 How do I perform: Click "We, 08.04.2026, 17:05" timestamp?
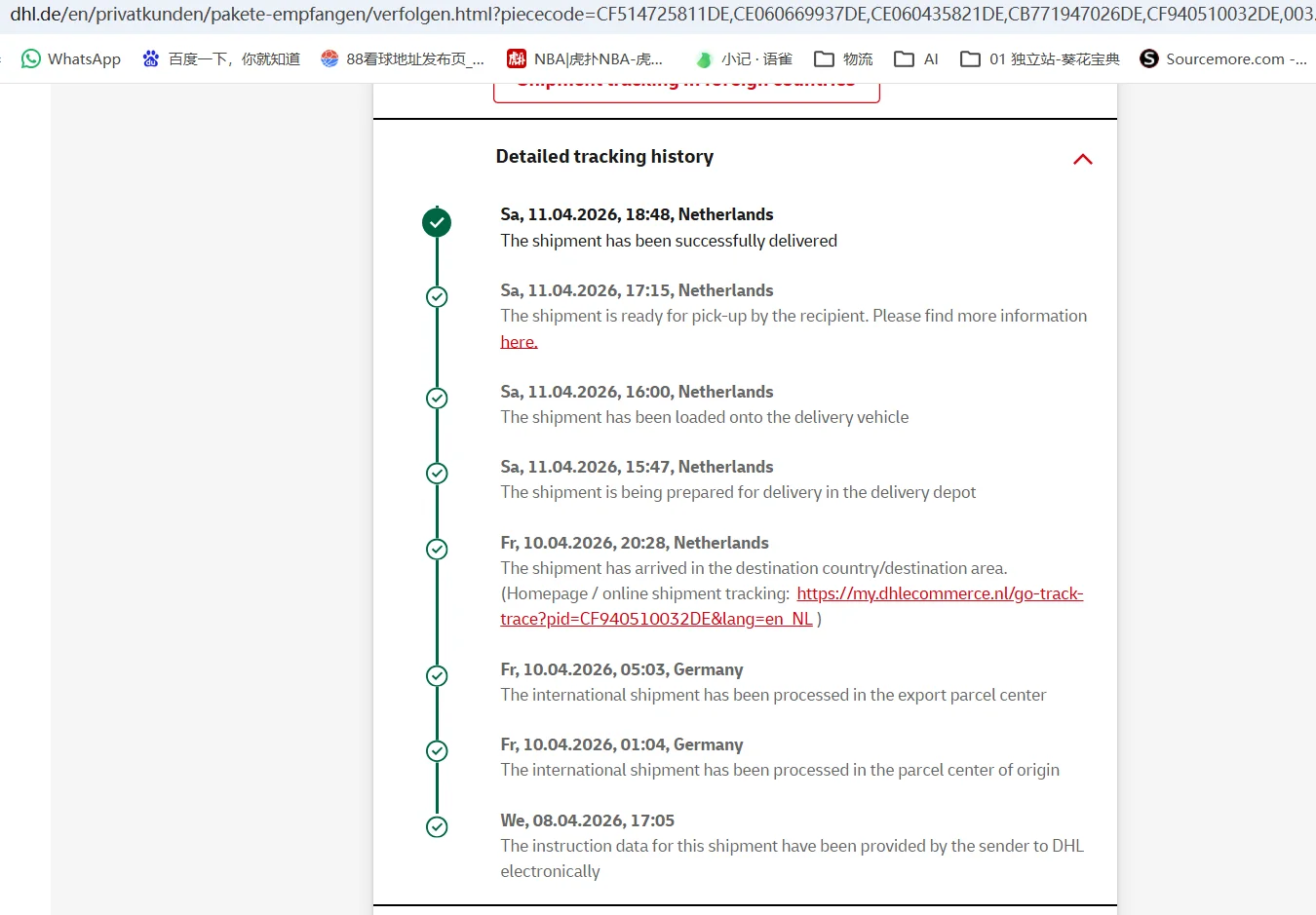(588, 820)
